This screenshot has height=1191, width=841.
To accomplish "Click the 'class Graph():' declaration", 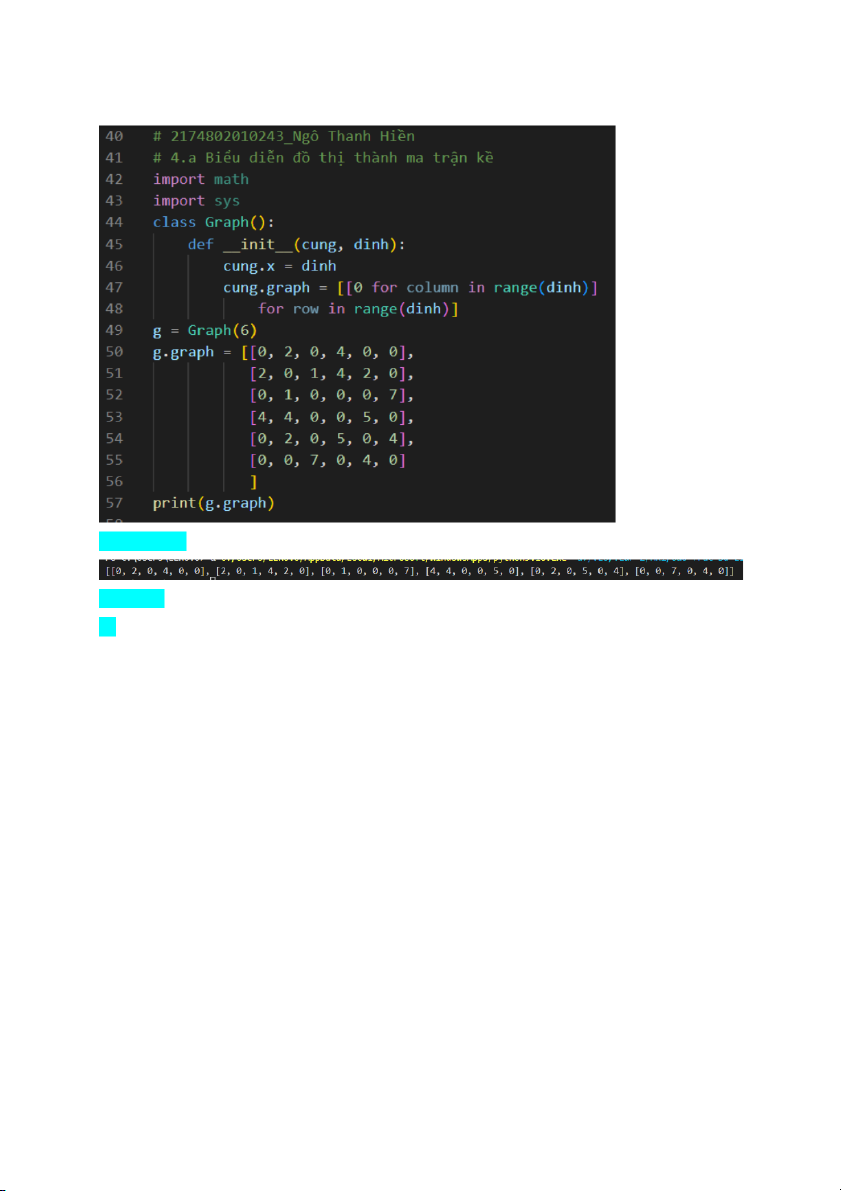I will click(x=213, y=223).
